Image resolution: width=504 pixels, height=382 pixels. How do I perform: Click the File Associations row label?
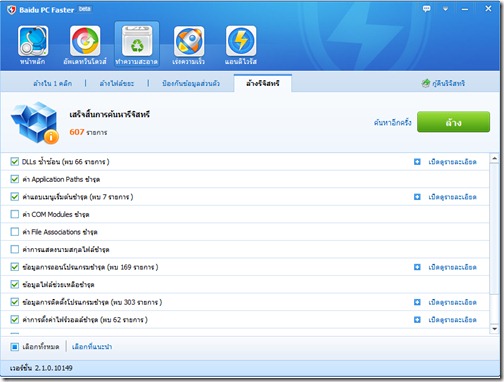coord(60,232)
